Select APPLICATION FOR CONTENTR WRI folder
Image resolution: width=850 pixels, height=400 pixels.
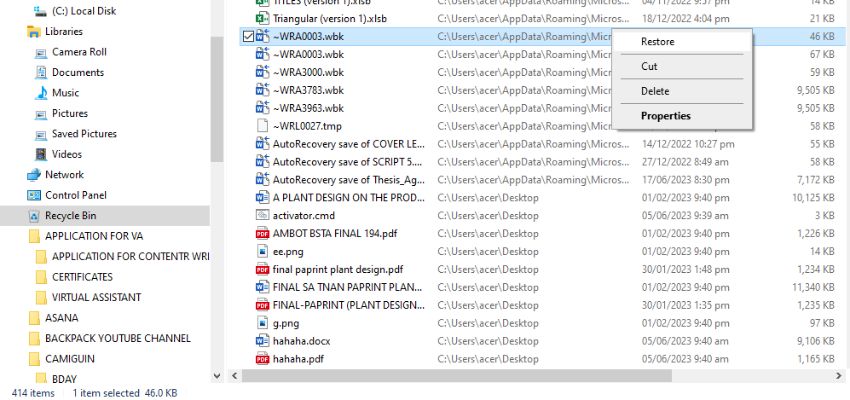coord(130,256)
